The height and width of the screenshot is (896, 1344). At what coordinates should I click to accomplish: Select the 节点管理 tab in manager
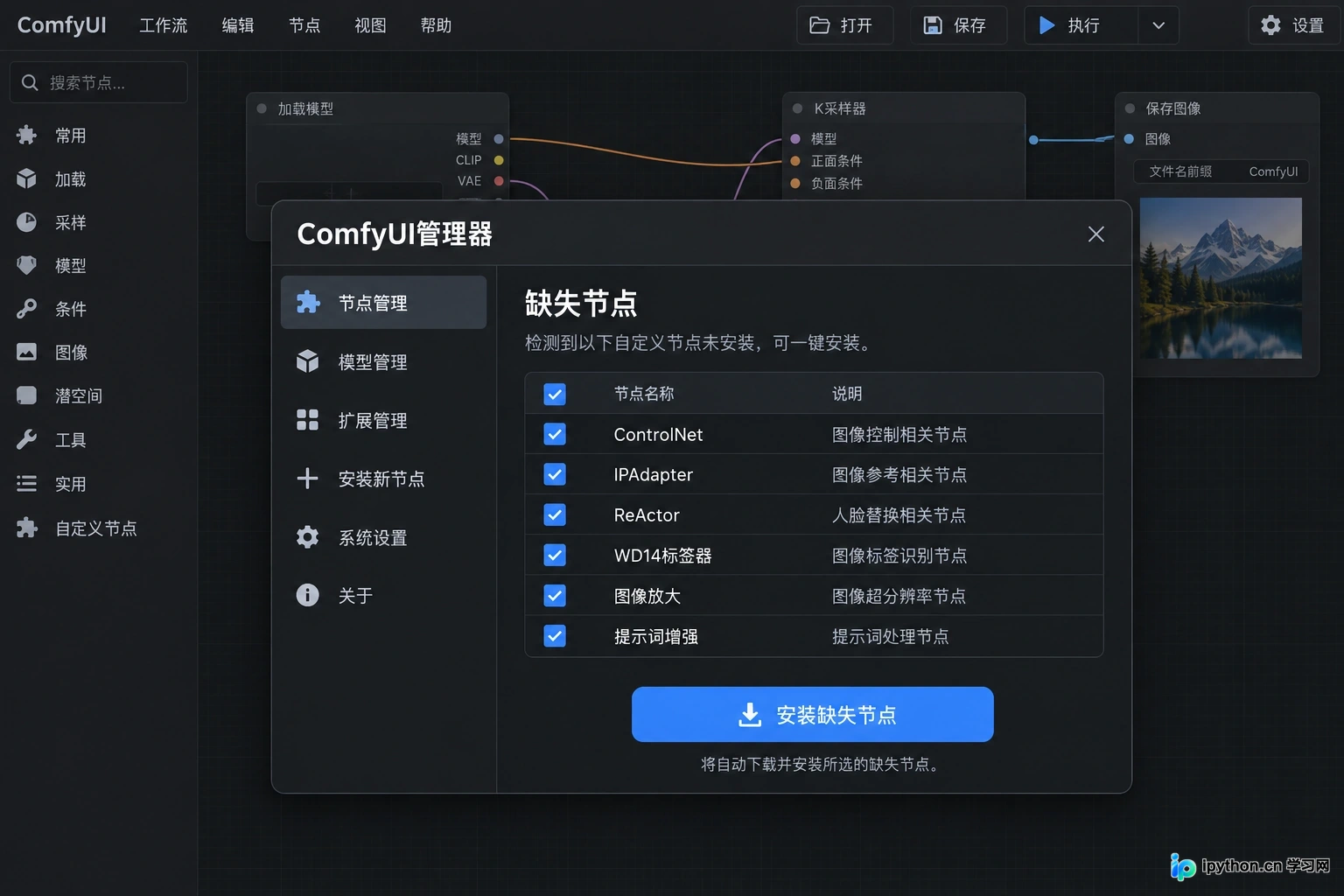tap(383, 303)
